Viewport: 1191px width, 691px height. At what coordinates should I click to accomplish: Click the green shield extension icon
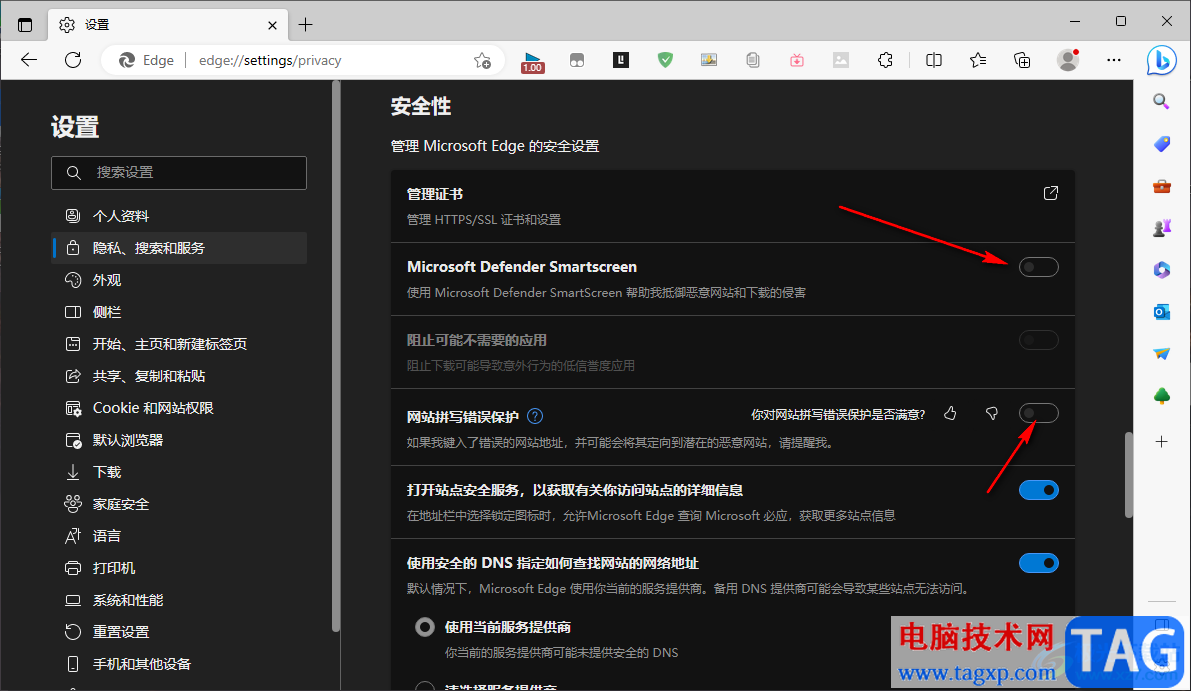click(x=665, y=60)
